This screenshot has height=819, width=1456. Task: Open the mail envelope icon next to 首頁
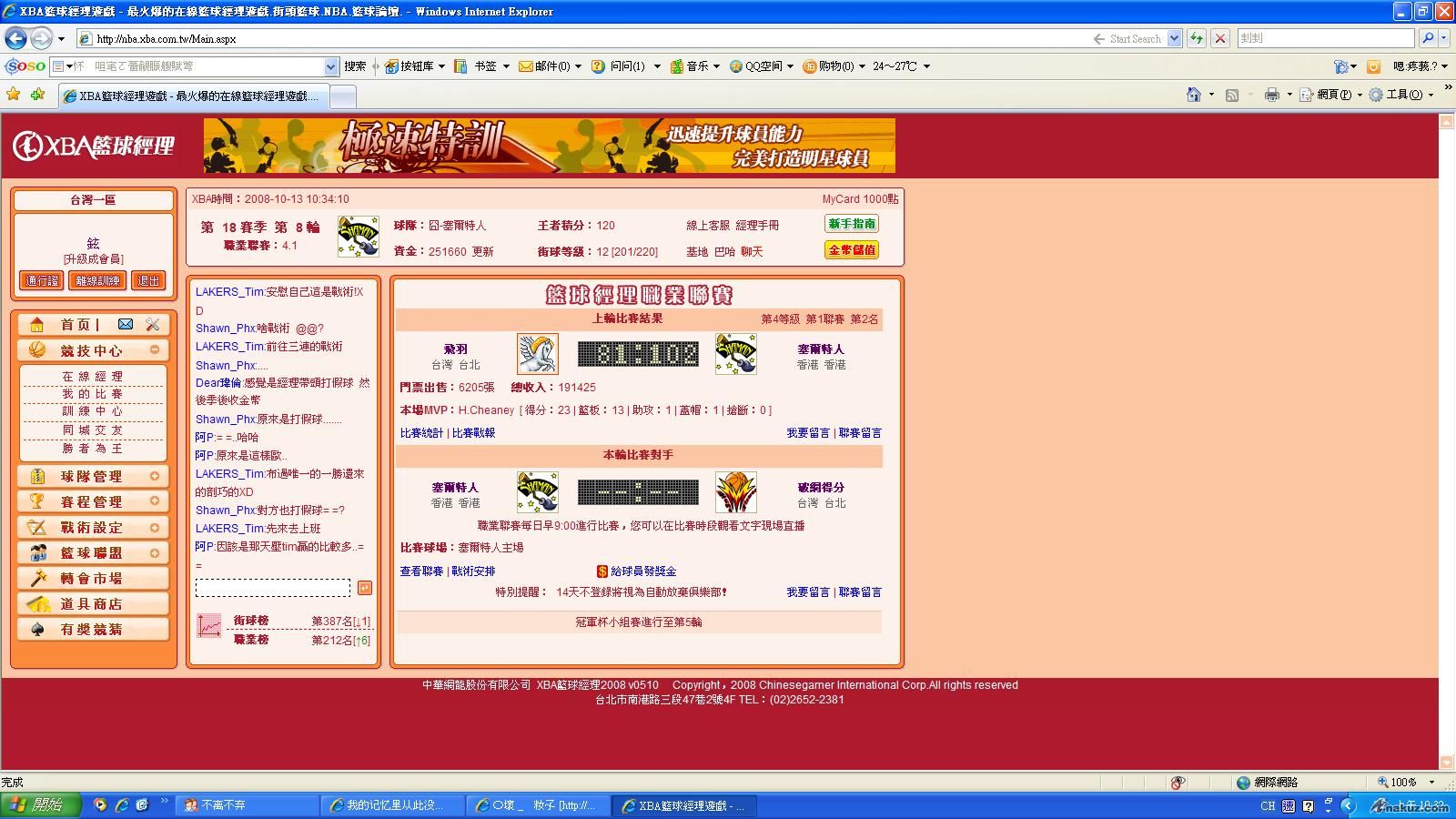pyautogui.click(x=126, y=324)
